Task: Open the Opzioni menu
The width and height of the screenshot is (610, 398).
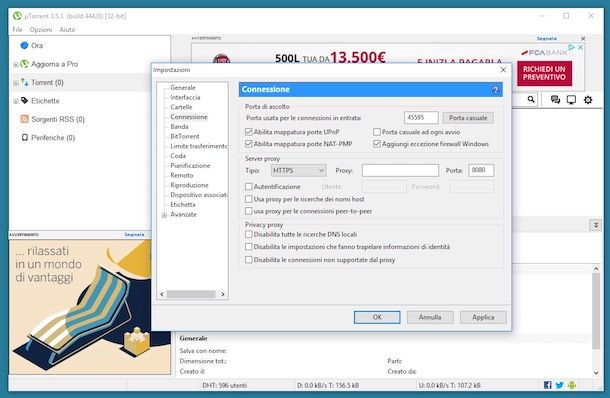Action: pos(41,30)
